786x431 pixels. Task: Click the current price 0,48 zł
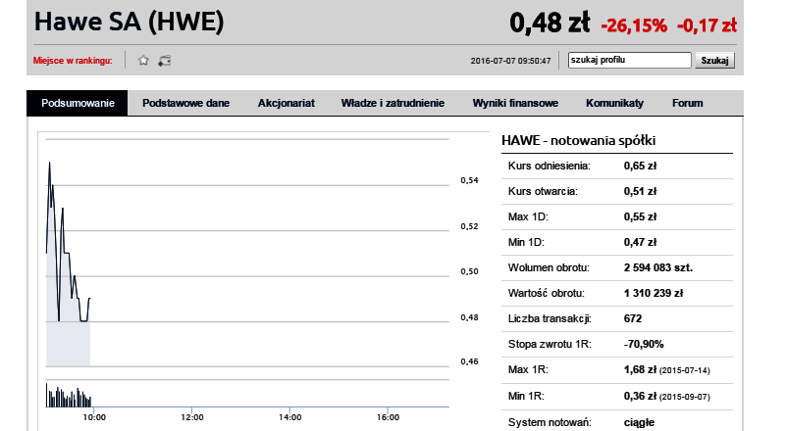point(550,23)
